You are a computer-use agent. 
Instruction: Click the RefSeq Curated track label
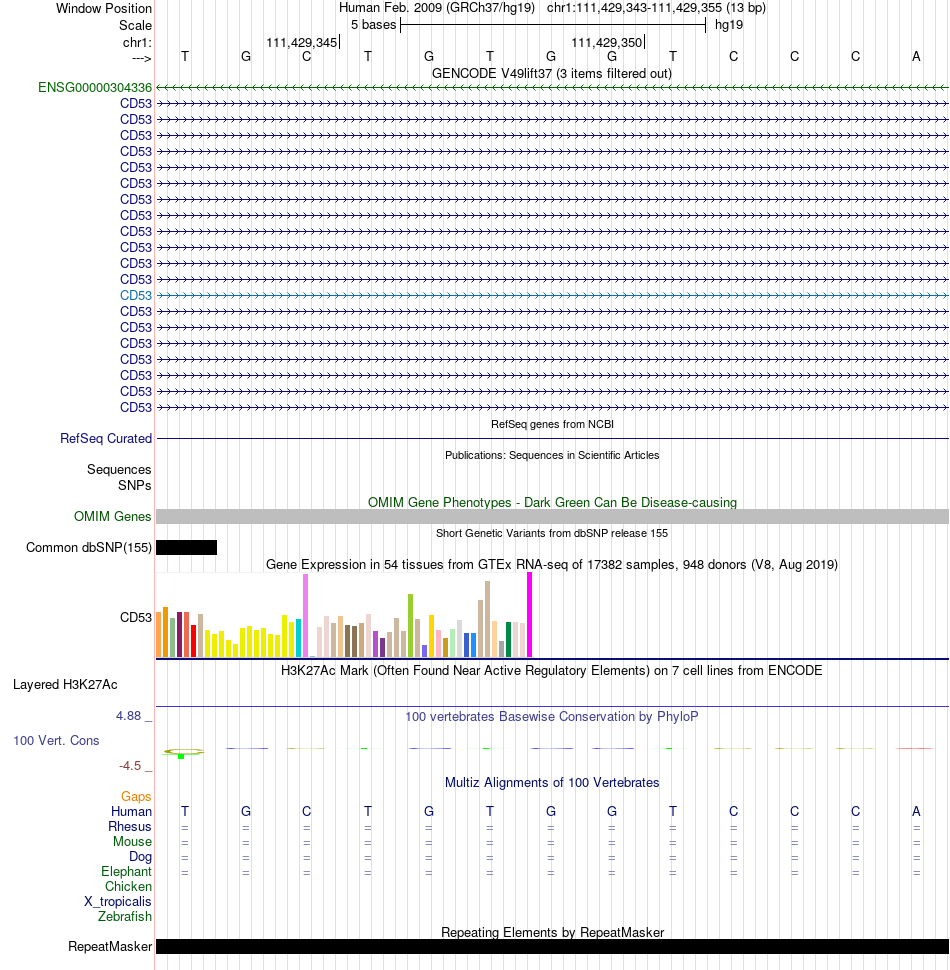click(x=106, y=438)
